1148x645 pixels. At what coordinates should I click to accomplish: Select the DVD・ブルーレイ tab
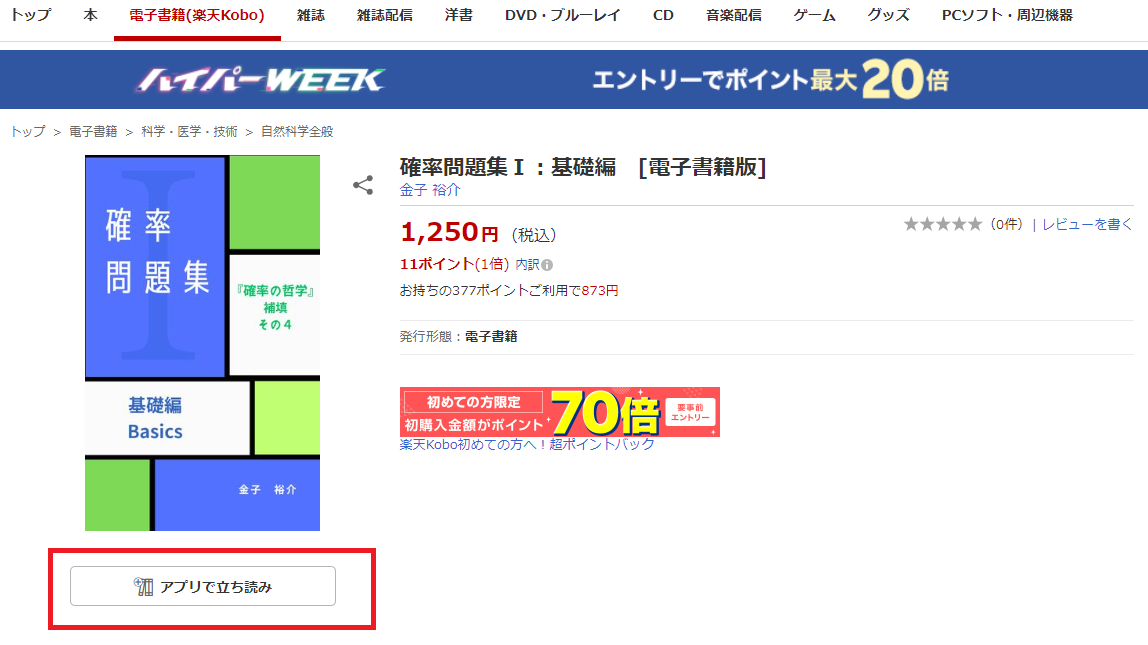tap(562, 16)
